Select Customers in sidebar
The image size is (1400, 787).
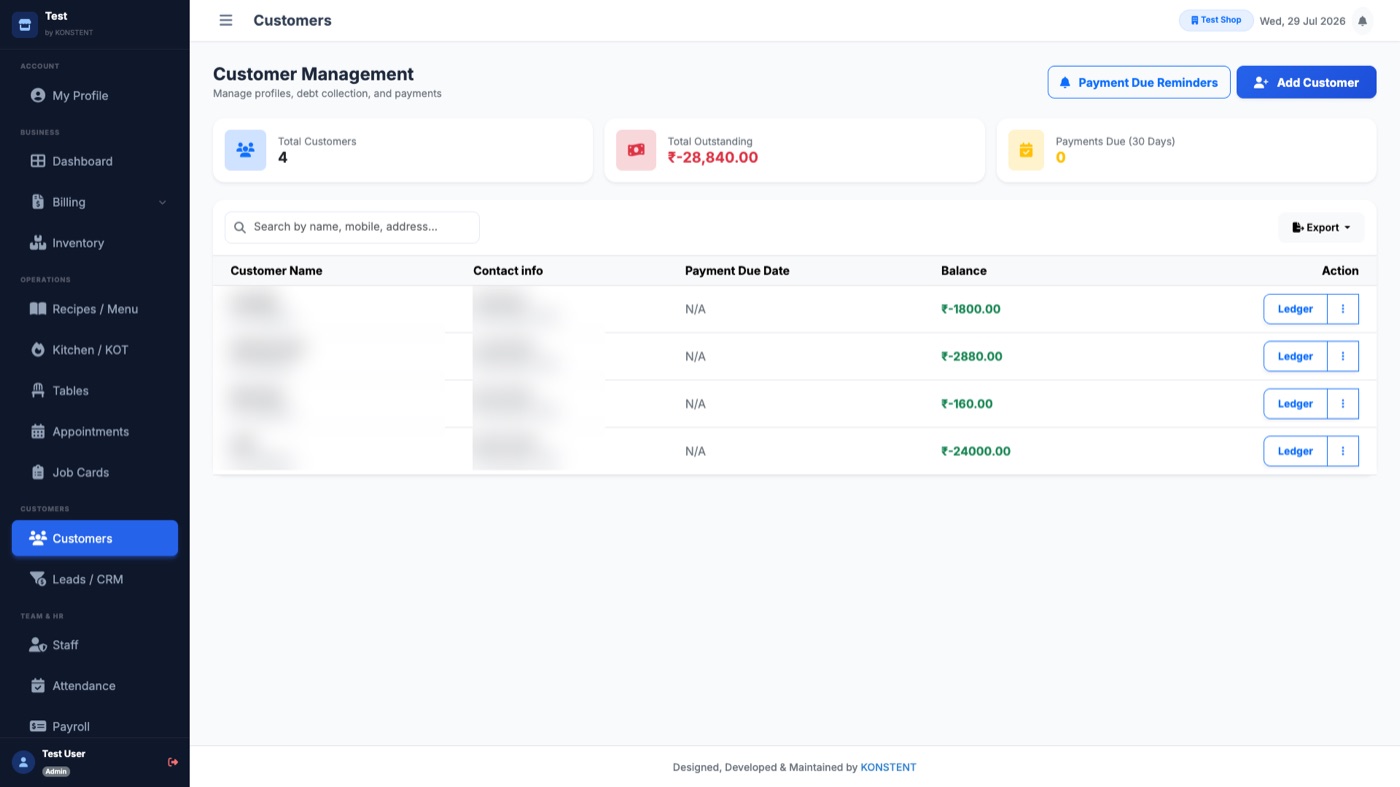tap(95, 538)
